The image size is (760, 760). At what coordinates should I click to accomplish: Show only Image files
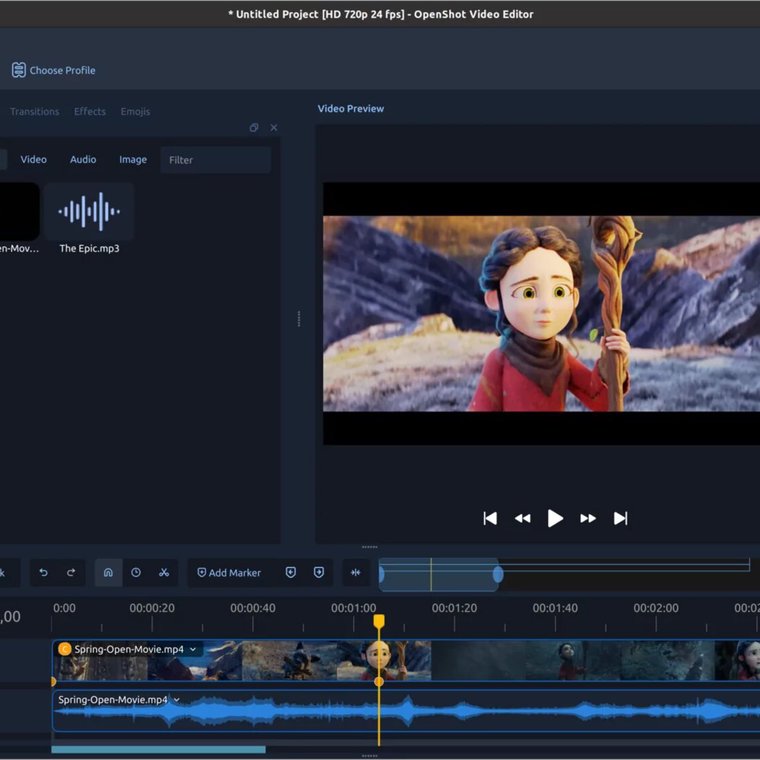133,159
